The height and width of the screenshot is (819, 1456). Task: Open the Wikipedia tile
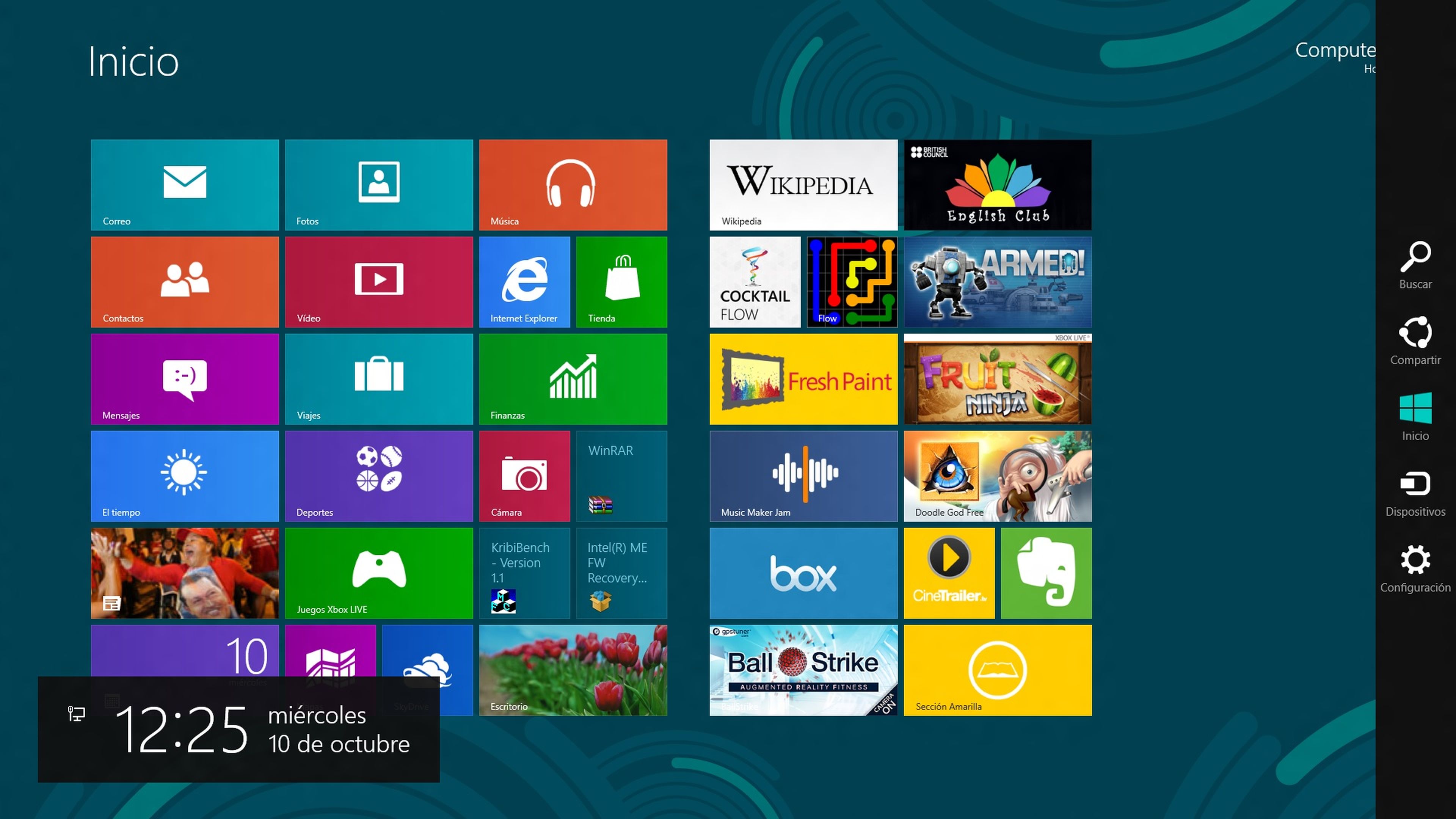803,184
